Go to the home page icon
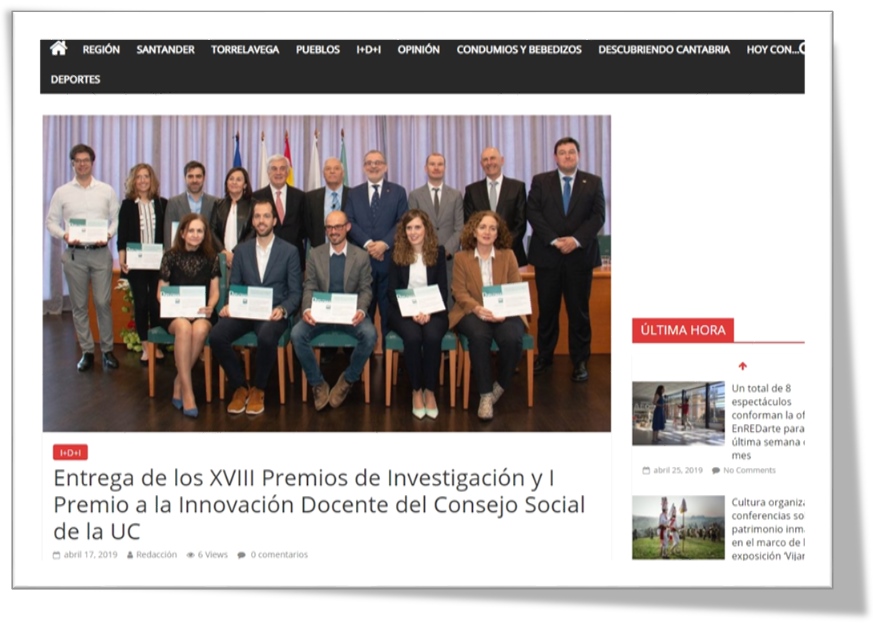Image resolution: width=873 pixels, height=631 pixels. click(58, 48)
